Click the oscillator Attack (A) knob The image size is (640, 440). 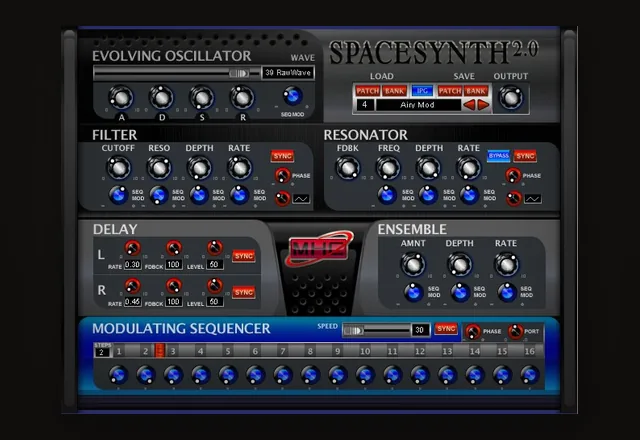pos(121,98)
